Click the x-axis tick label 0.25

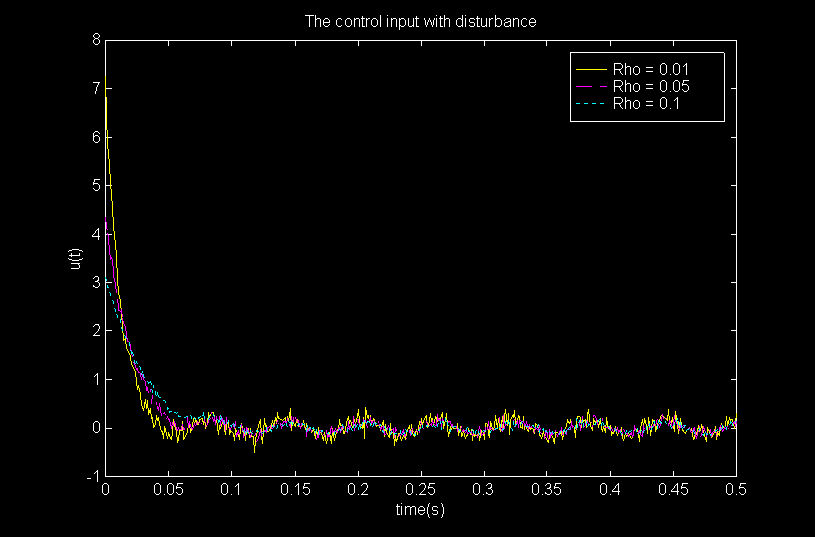(420, 491)
